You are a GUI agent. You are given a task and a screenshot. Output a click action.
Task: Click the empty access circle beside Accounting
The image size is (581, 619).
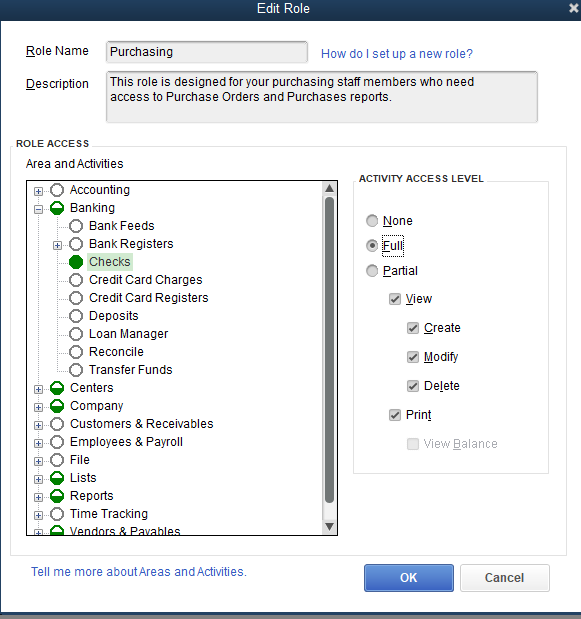point(57,190)
